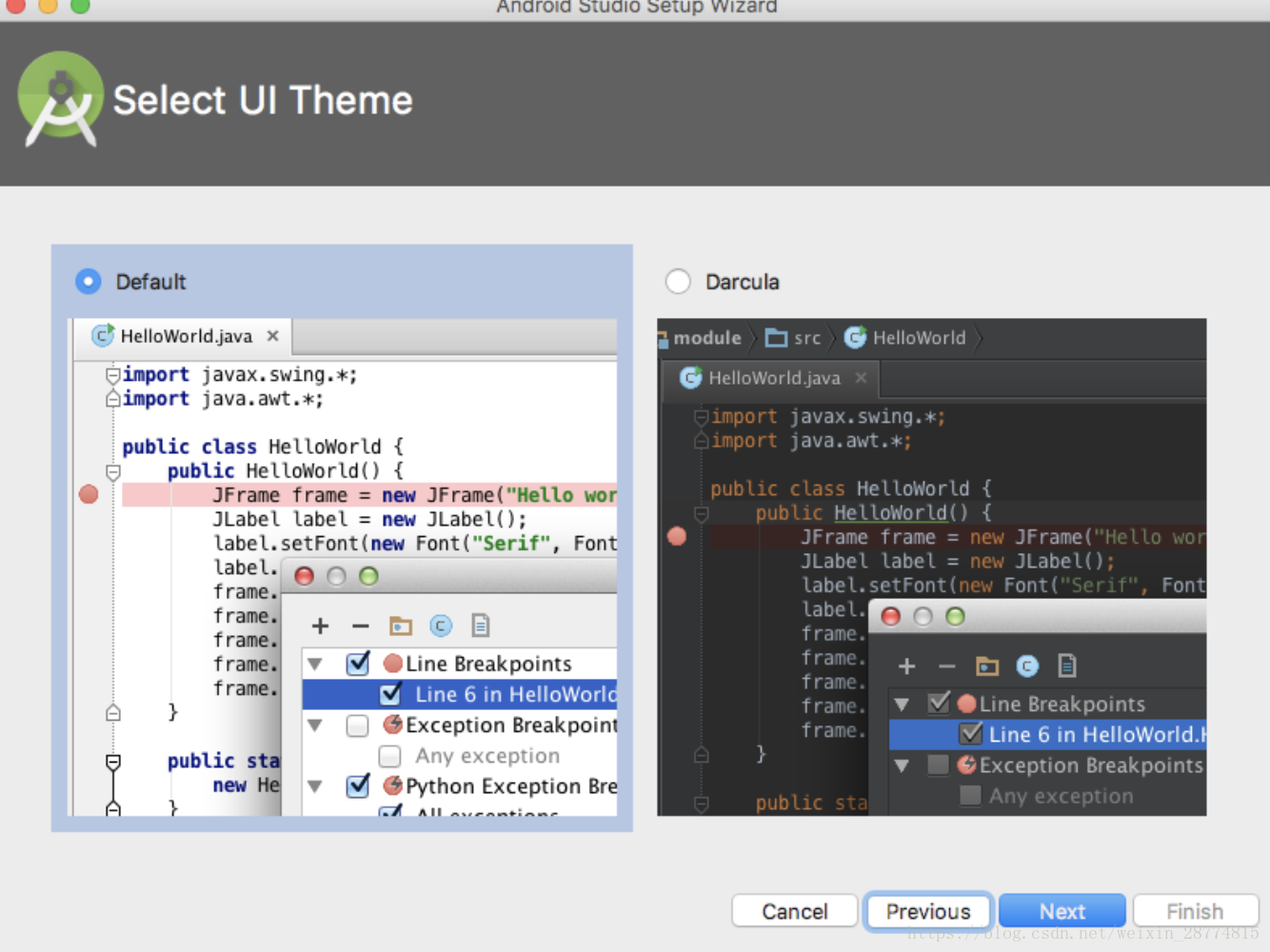
Task: Click the Finish button
Action: tap(1196, 911)
